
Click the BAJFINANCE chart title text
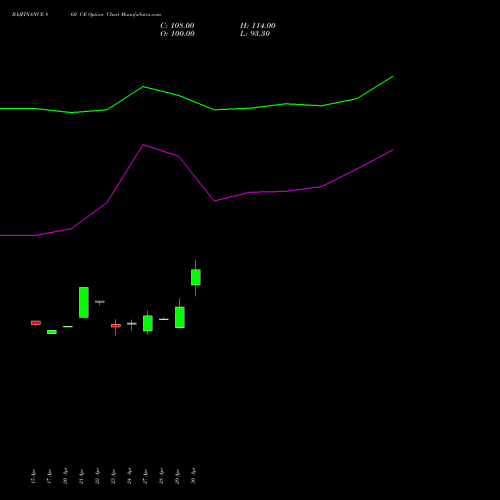click(x=86, y=15)
